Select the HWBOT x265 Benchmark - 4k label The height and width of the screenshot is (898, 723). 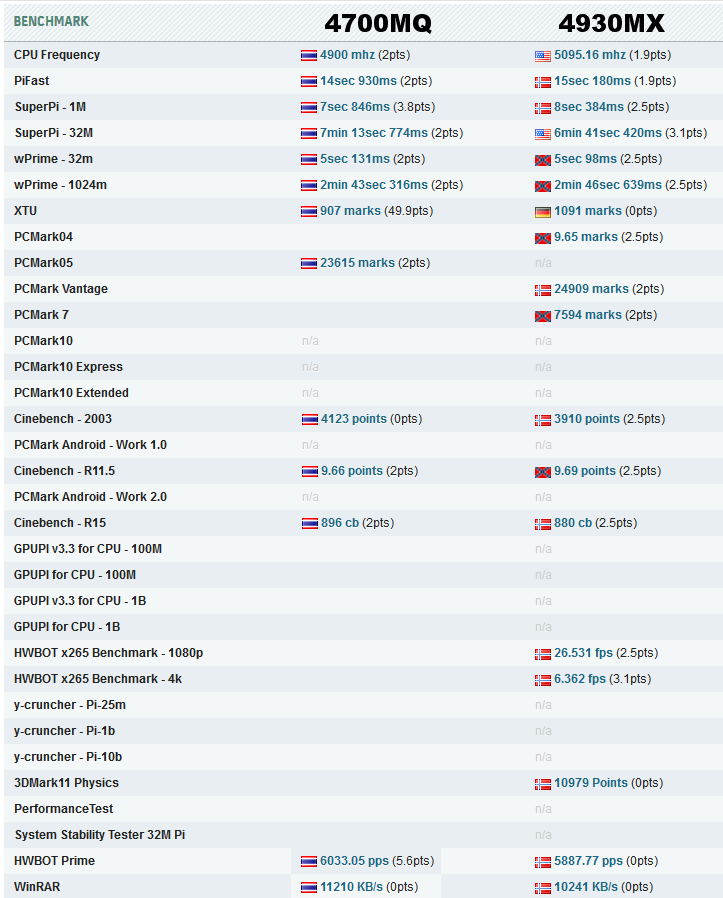tap(98, 679)
